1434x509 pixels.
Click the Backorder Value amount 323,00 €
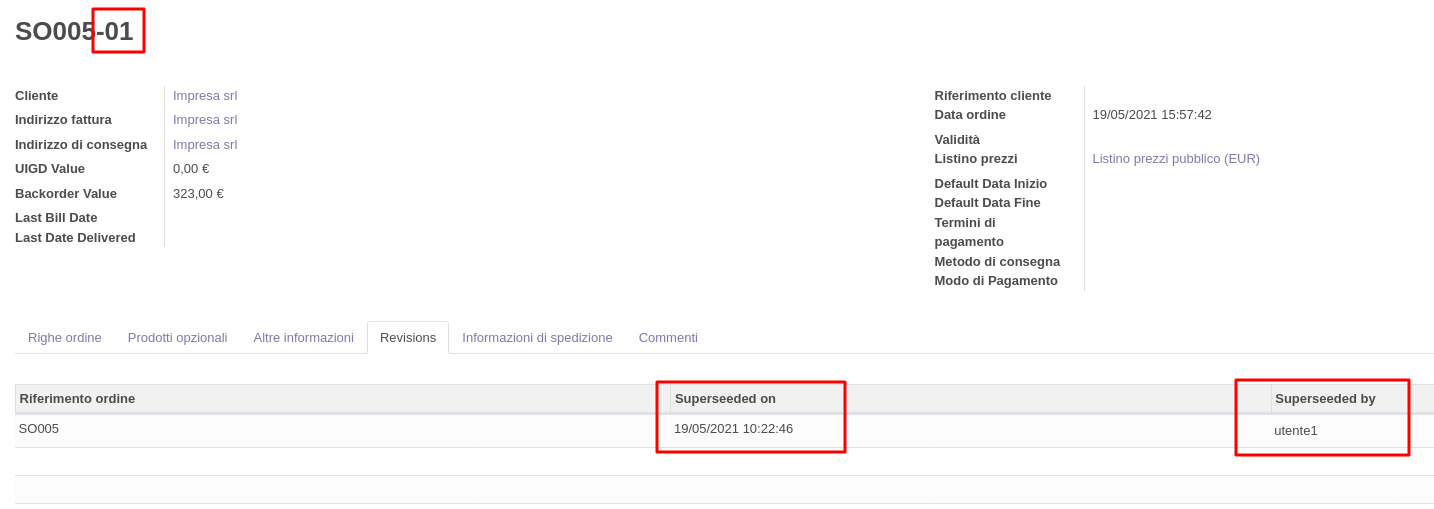pos(198,194)
